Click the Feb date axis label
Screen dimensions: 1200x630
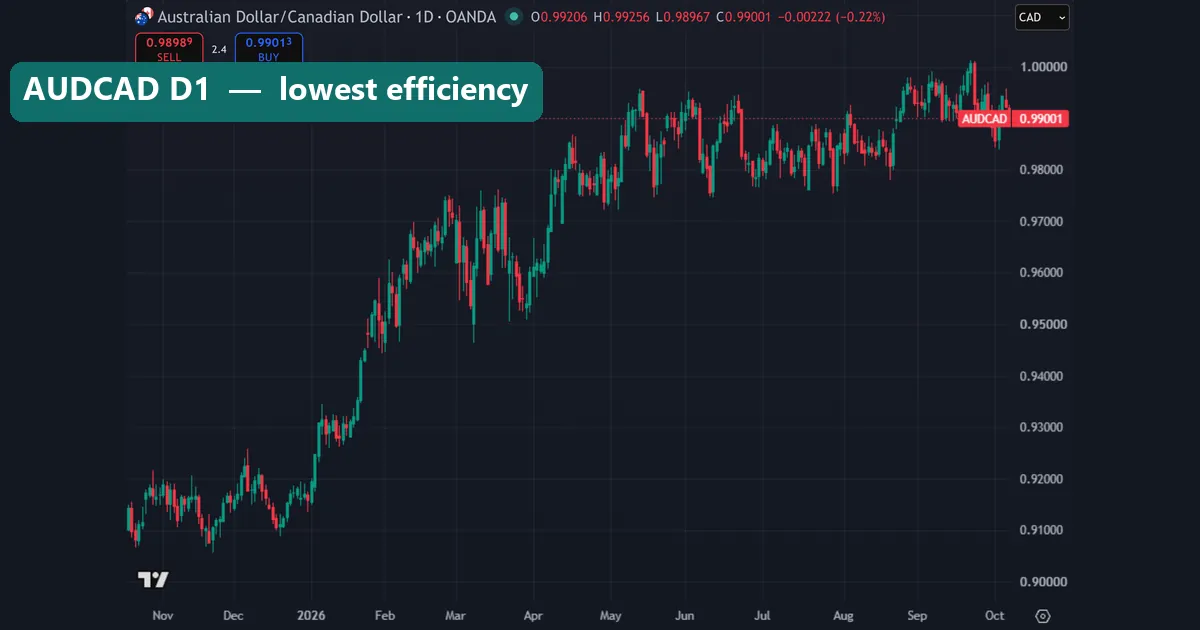pos(385,616)
